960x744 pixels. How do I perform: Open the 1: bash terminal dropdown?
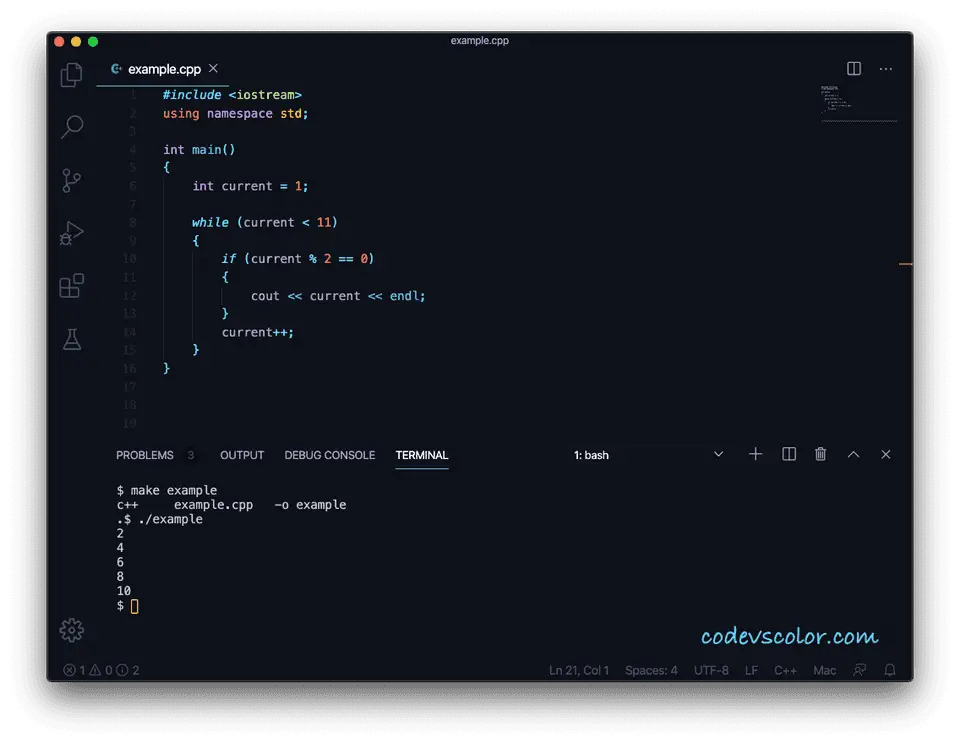[648, 455]
